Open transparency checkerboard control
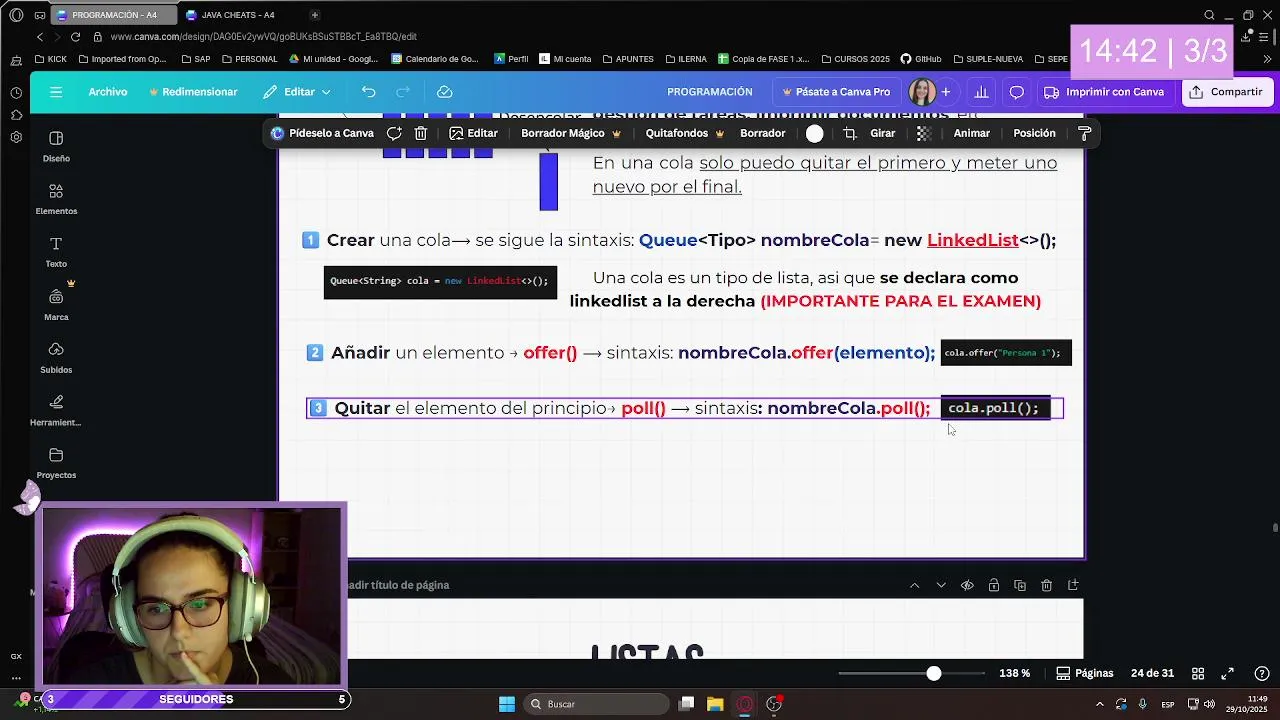1280x720 pixels. (924, 133)
